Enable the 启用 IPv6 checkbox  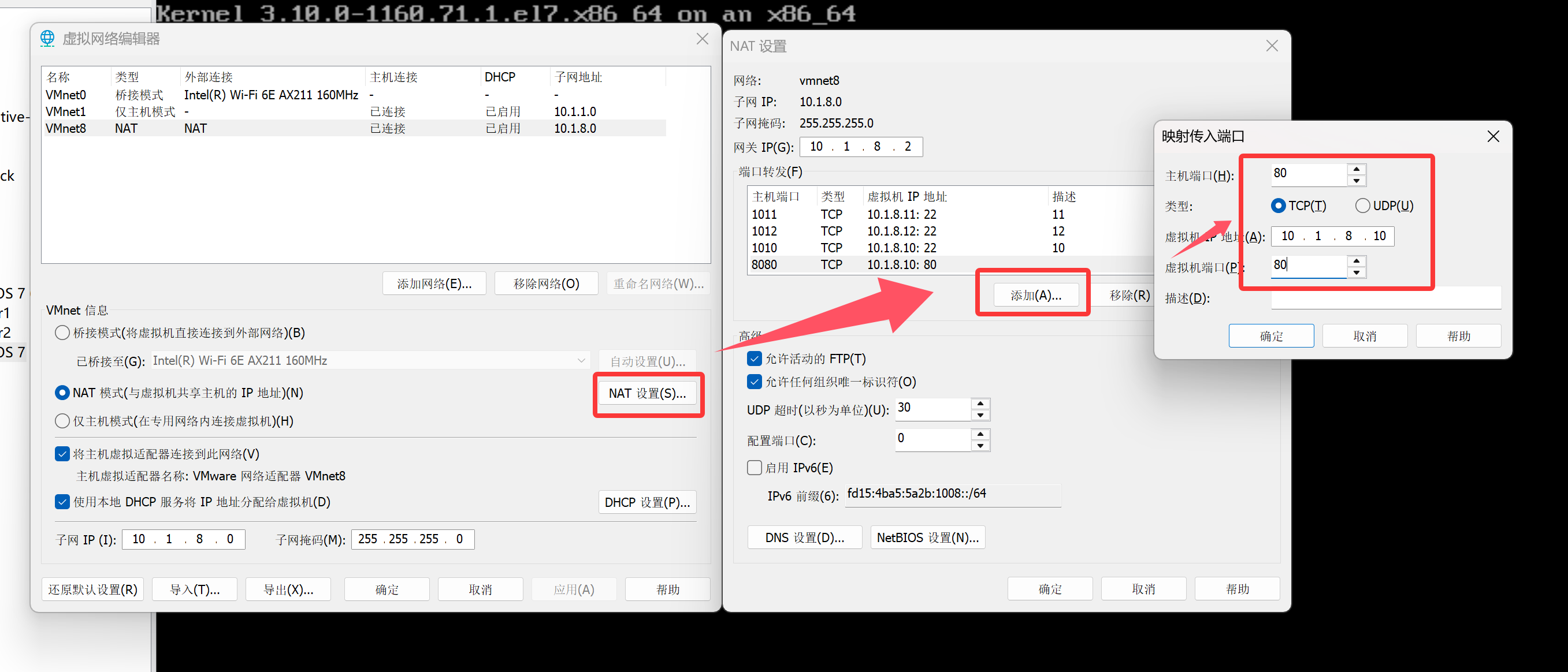[754, 468]
